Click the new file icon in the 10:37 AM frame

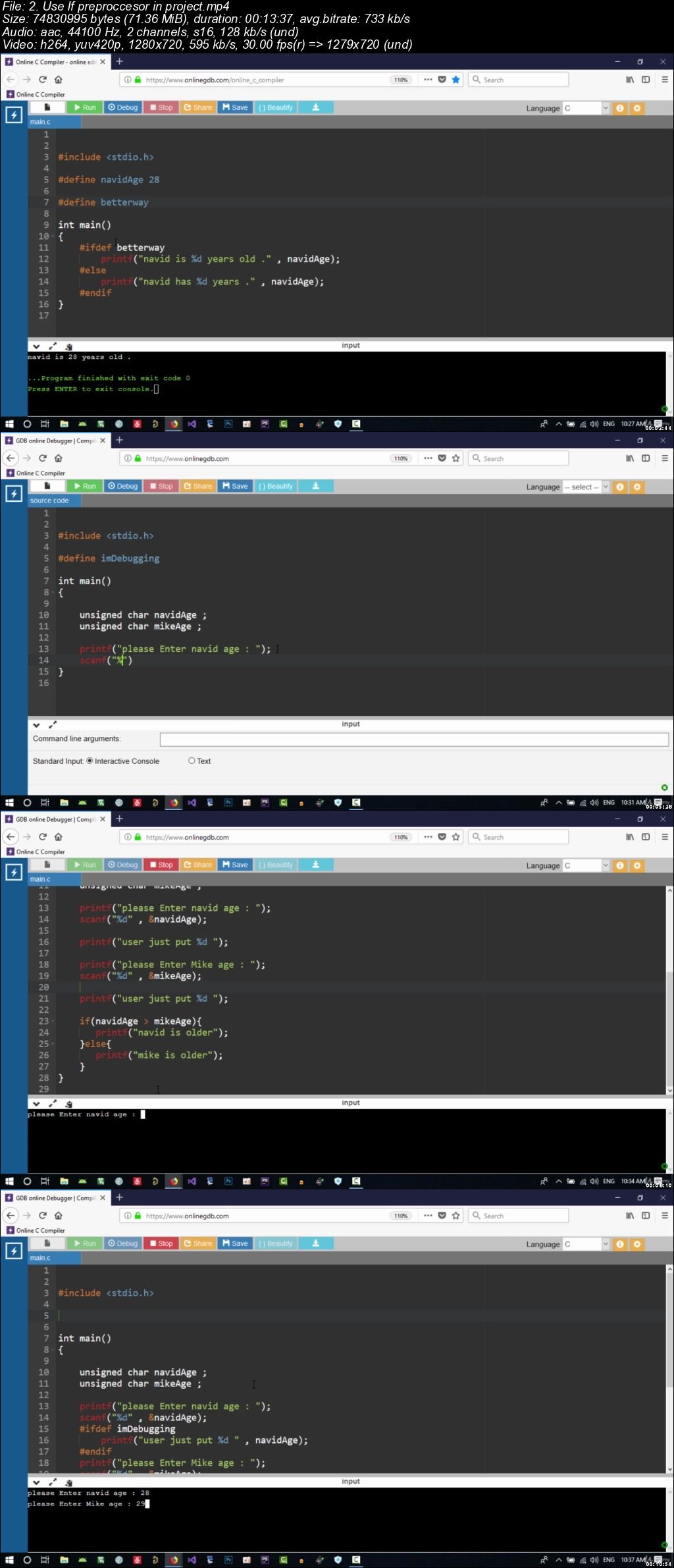point(47,1243)
